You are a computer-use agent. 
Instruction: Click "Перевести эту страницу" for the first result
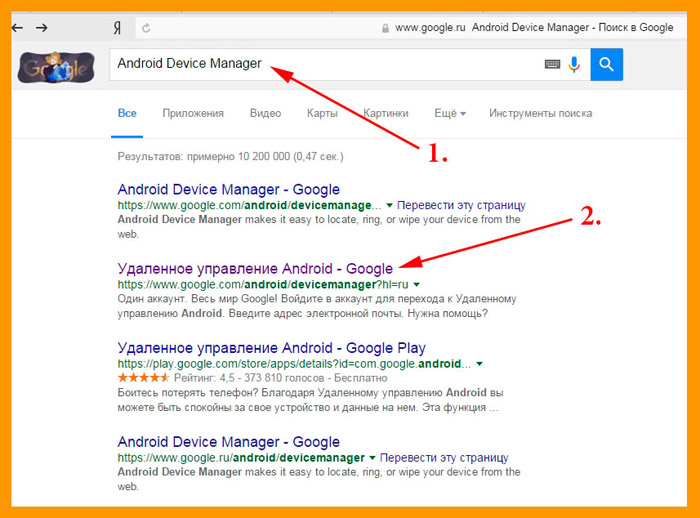point(461,205)
